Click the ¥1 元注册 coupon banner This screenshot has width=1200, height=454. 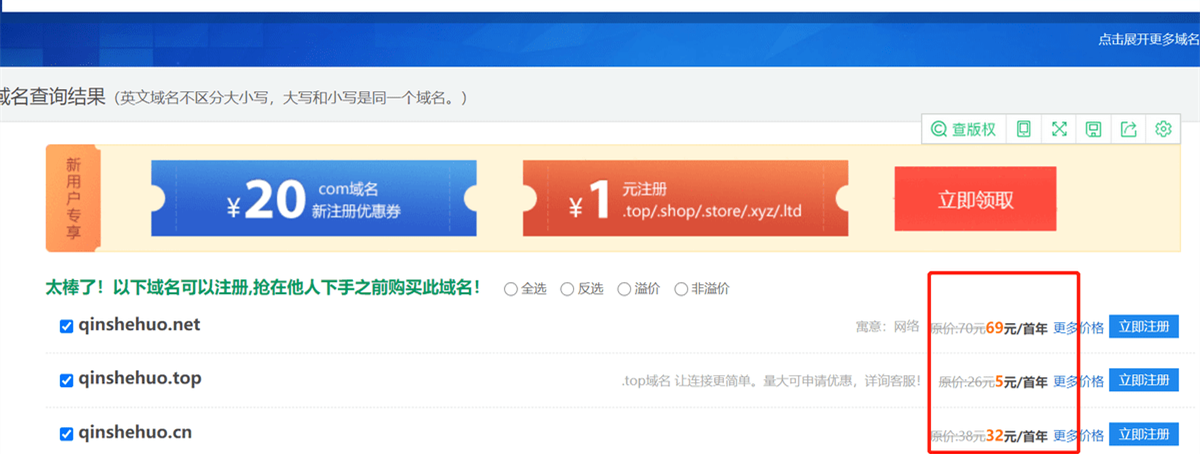pyautogui.click(x=686, y=199)
